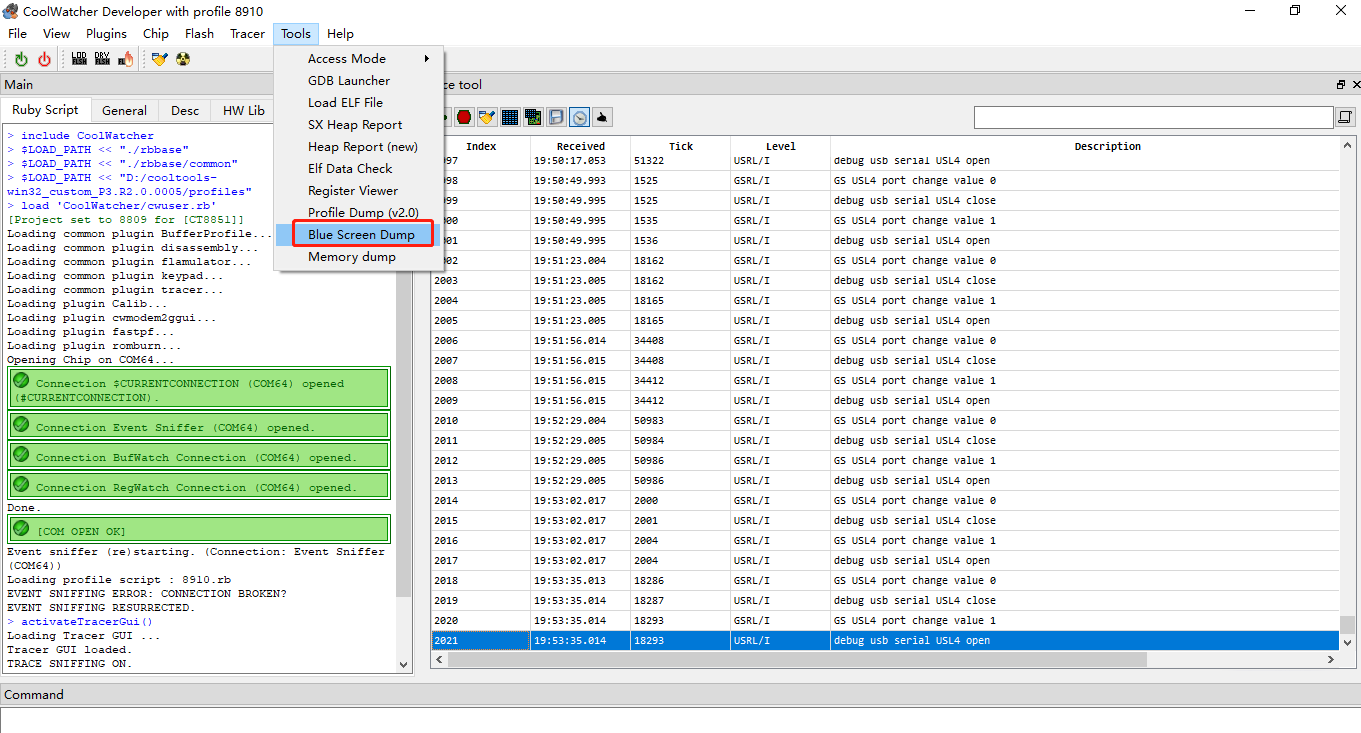Click the red power-off disconnect icon
Image resolution: width=1361 pixels, height=733 pixels.
click(x=44, y=60)
